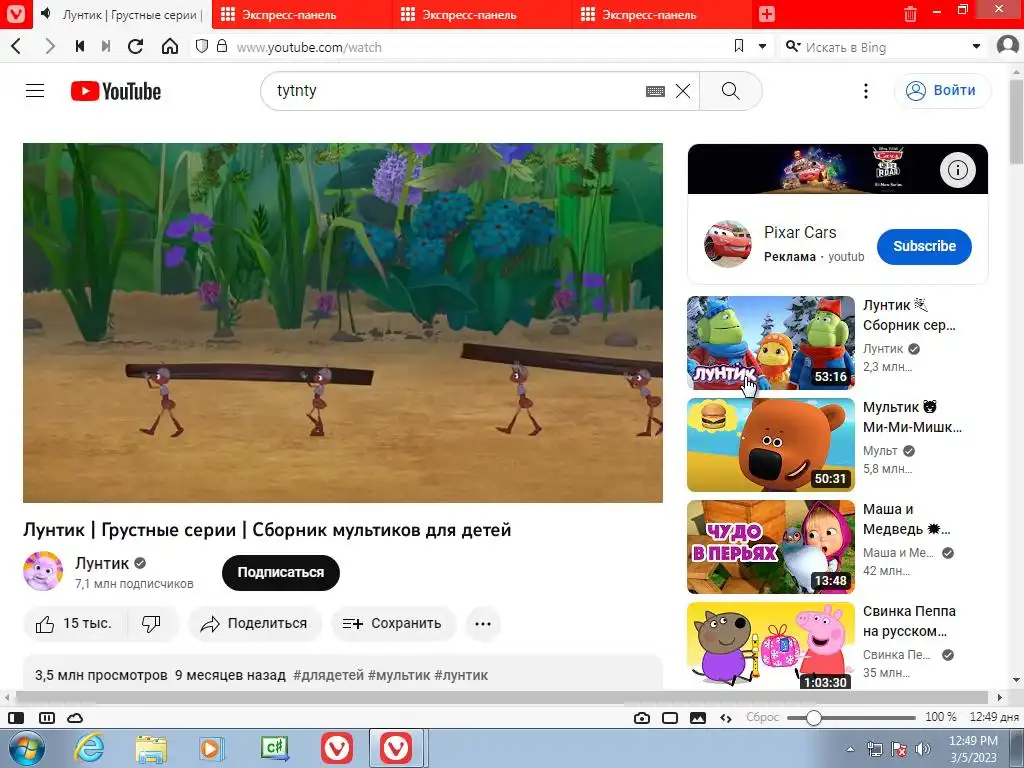The width and height of the screenshot is (1024, 768).
Task: Open the YouTube guide hamburger menu
Action: click(x=35, y=91)
